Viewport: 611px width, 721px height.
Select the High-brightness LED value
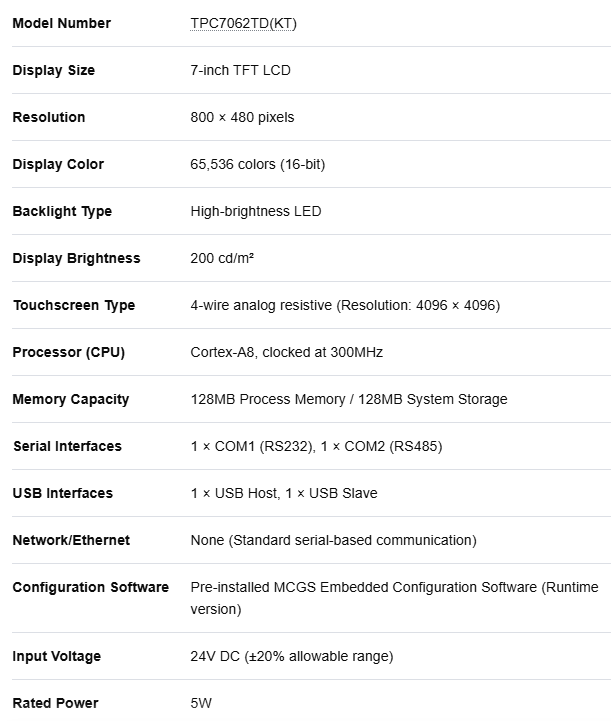(x=256, y=212)
